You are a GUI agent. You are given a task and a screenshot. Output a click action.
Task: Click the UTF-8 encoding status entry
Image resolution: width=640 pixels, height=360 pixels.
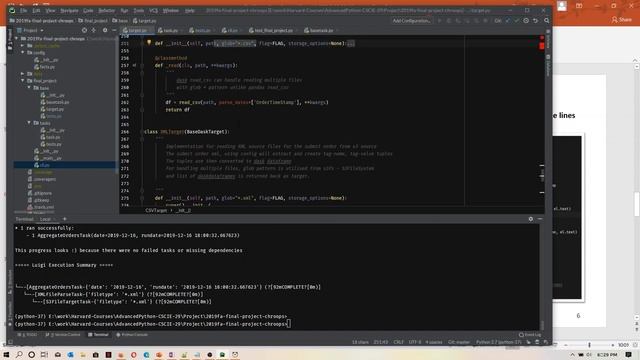pos(414,342)
